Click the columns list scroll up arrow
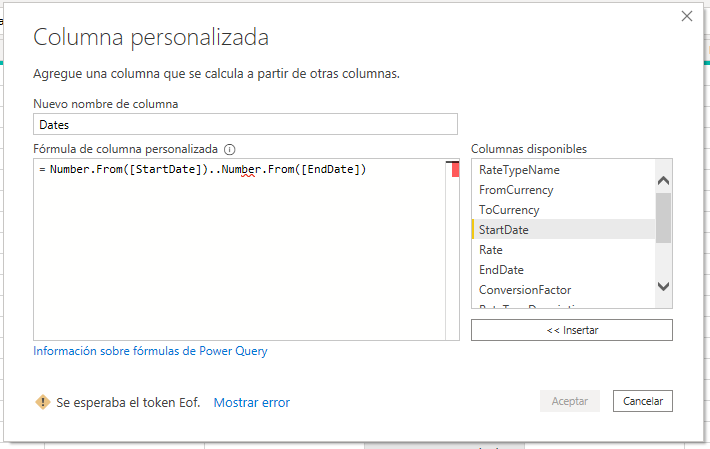Screen dimensions: 710x449 [663, 181]
